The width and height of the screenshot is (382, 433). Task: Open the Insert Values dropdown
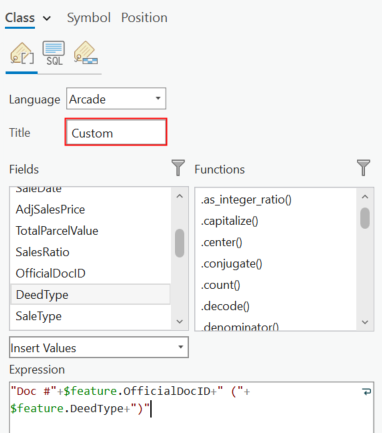pyautogui.click(x=99, y=347)
